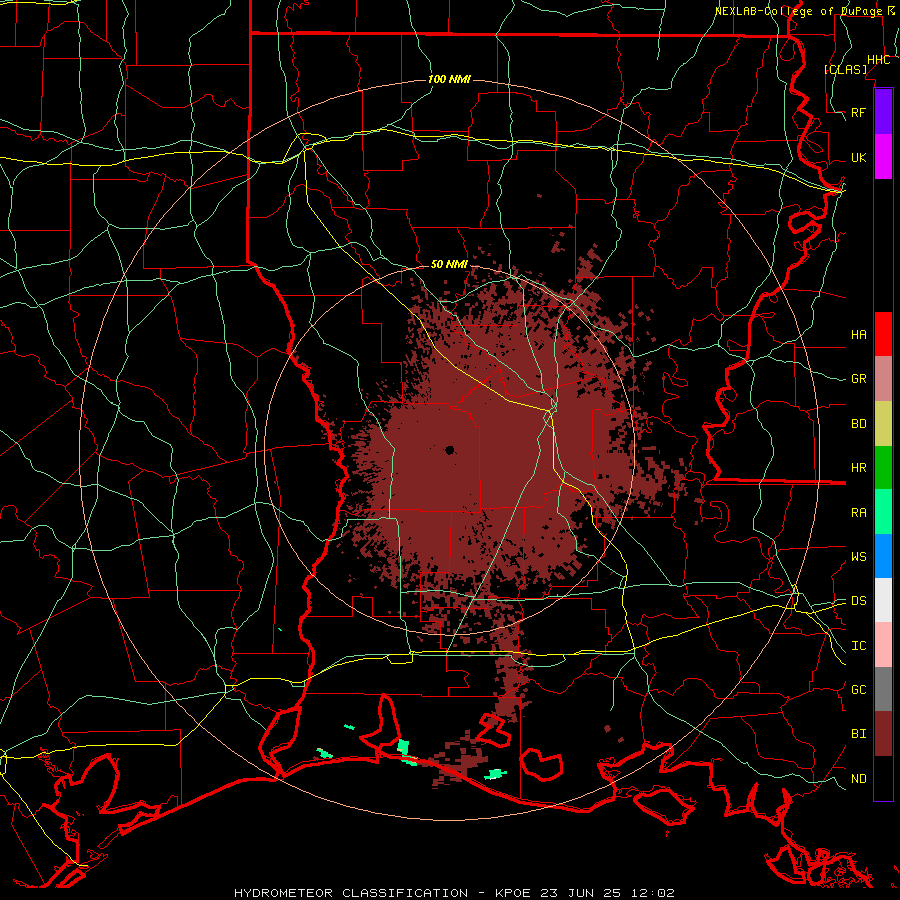Click the ND black legend swatch

[883, 778]
